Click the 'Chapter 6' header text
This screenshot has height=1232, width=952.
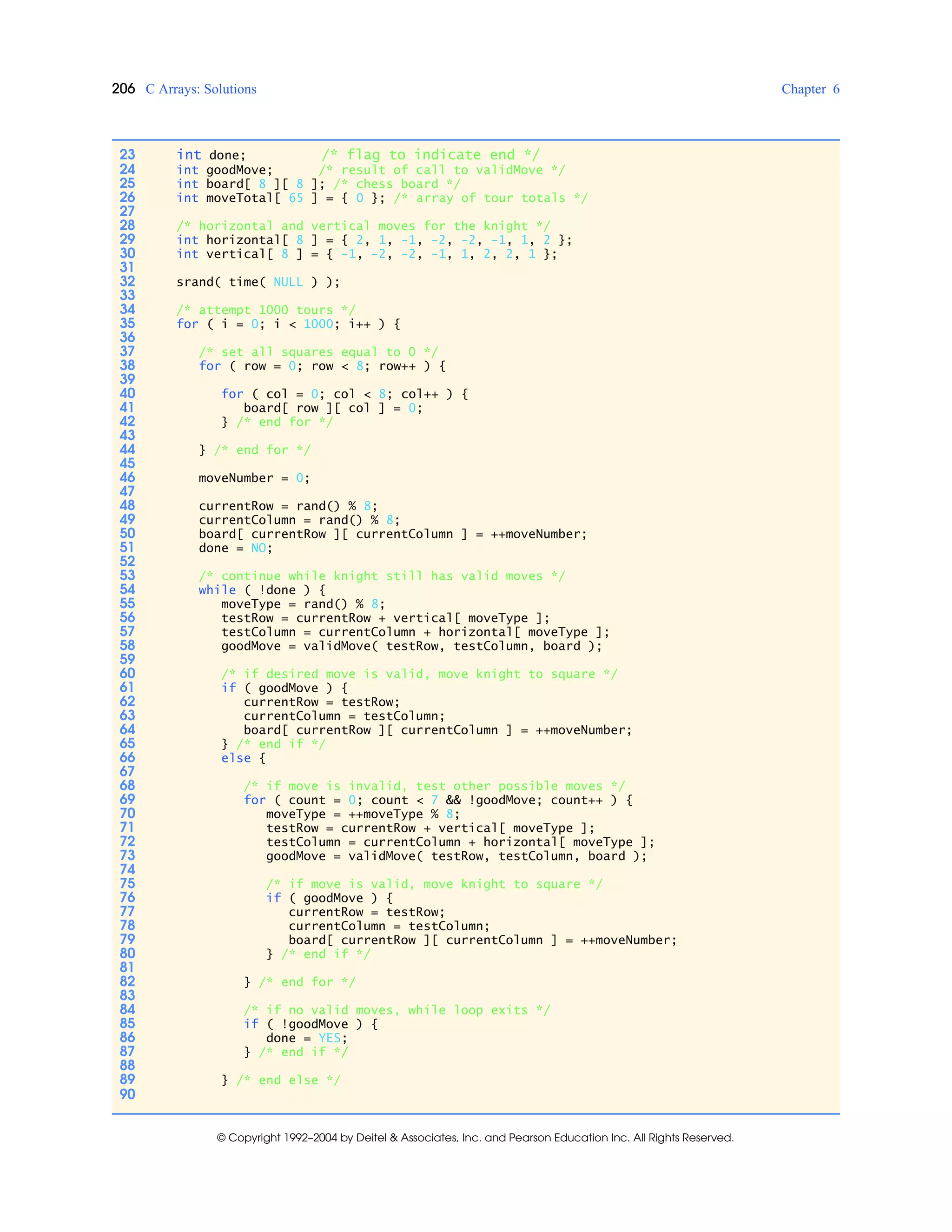click(810, 89)
